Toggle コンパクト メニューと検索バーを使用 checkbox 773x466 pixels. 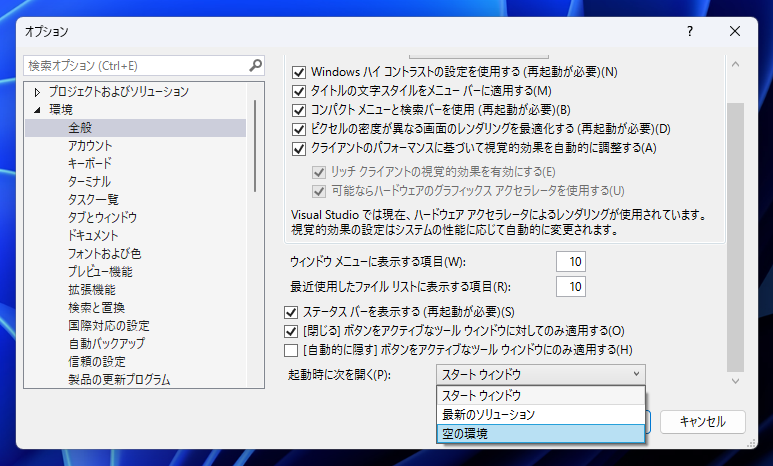click(x=299, y=110)
